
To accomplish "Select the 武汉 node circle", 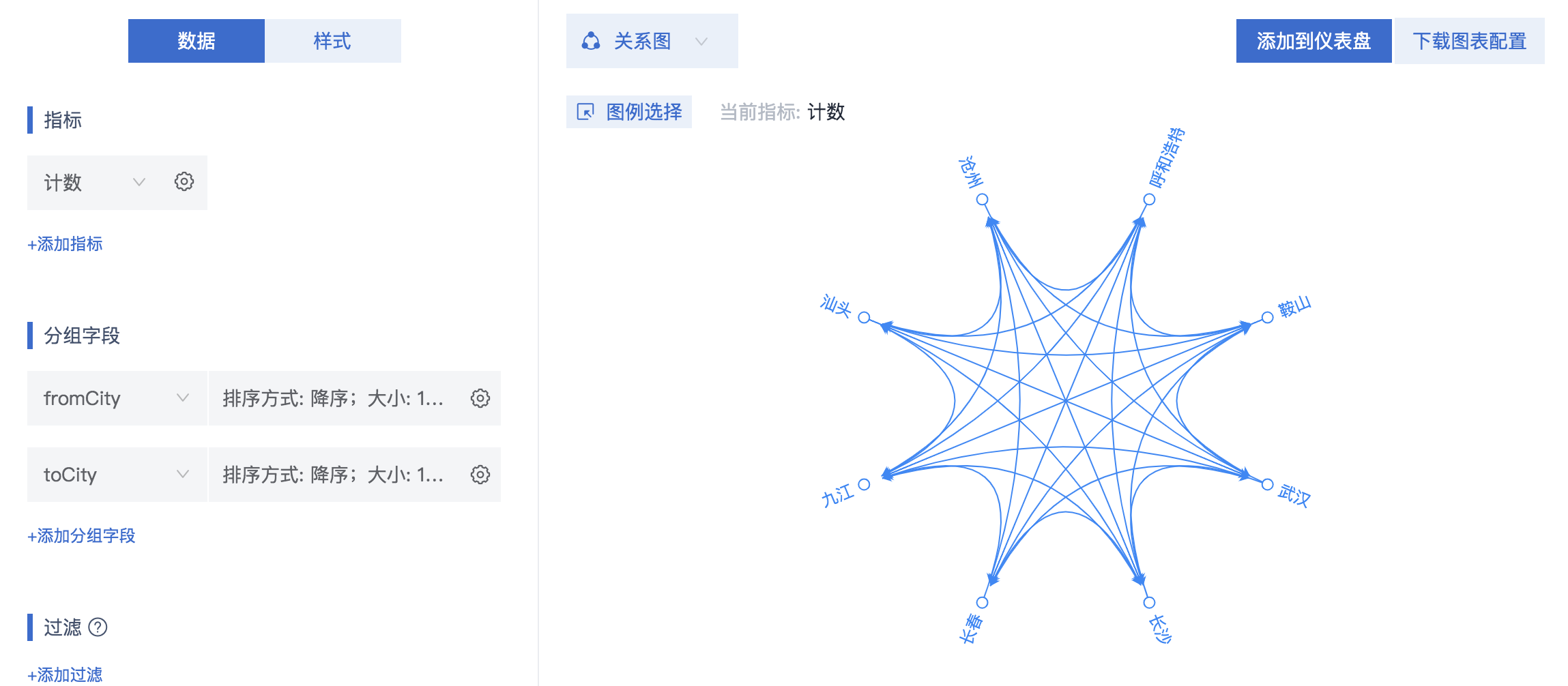I will coord(1267,484).
